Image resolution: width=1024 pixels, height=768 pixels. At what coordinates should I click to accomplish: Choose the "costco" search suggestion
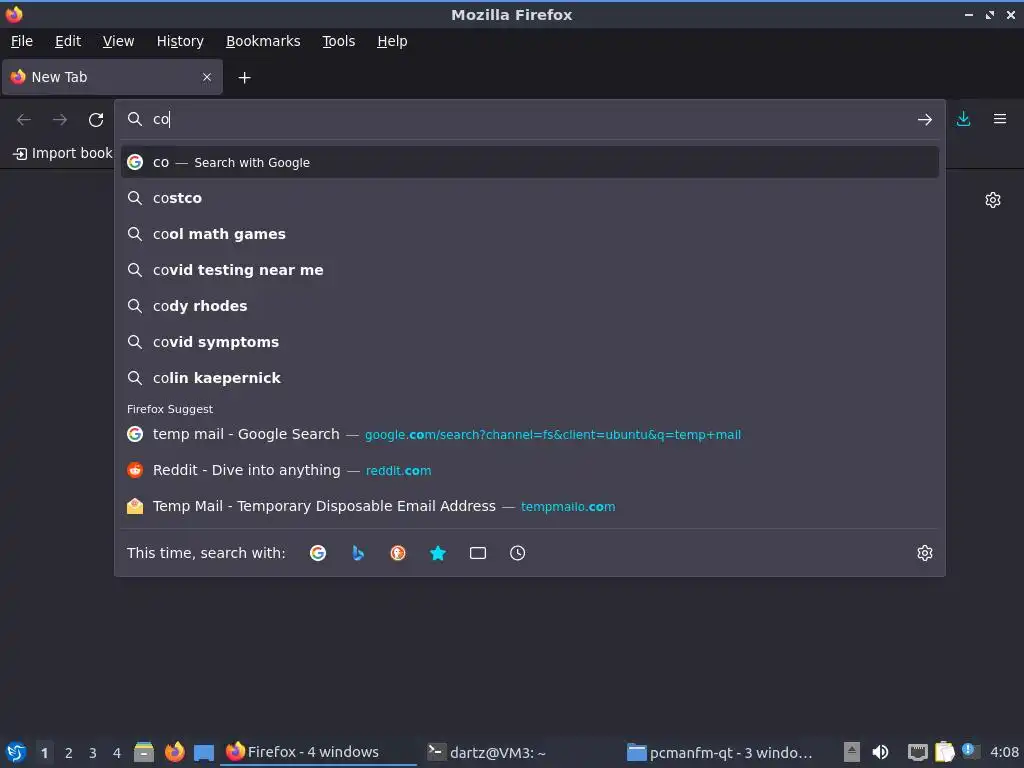530,198
